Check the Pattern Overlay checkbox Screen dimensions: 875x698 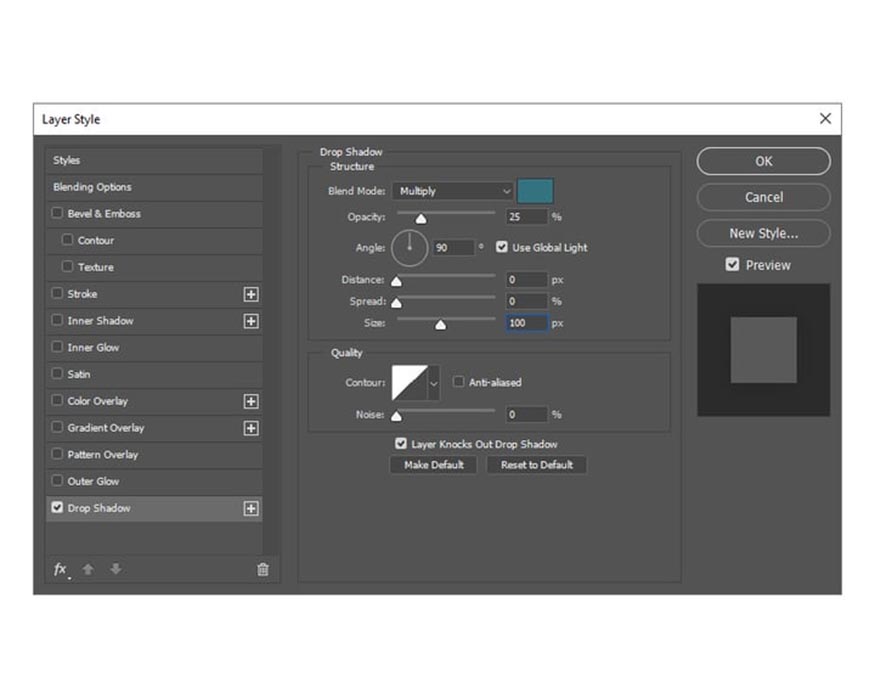pyautogui.click(x=57, y=454)
